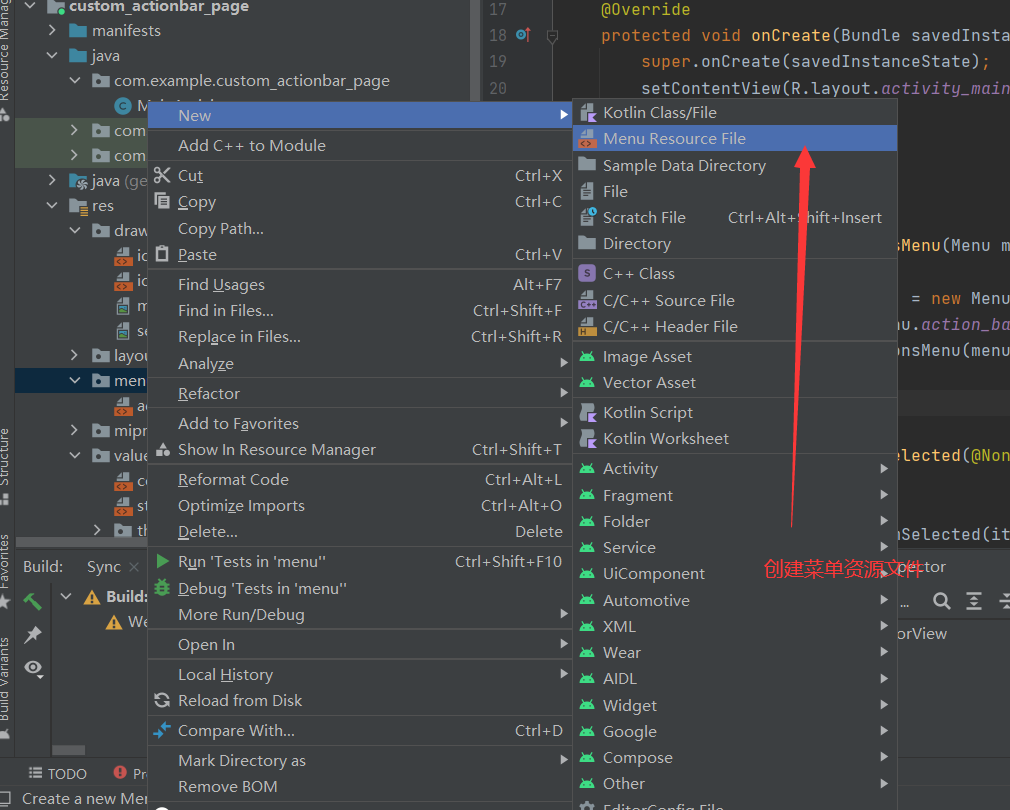Viewport: 1010px width, 810px height.
Task: Click the Menu Resource File icon
Action: 587,139
